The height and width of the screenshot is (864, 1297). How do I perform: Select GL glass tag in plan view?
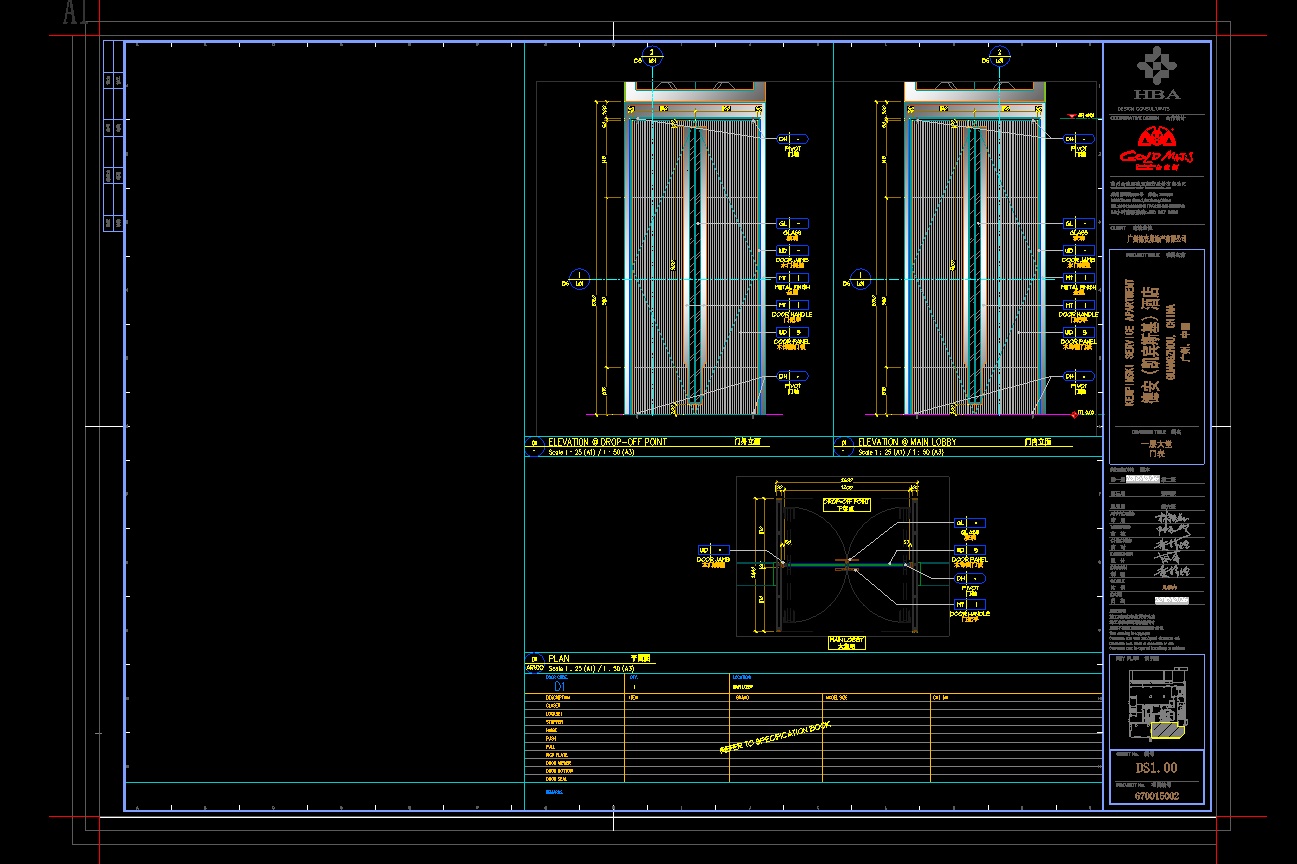[970, 523]
